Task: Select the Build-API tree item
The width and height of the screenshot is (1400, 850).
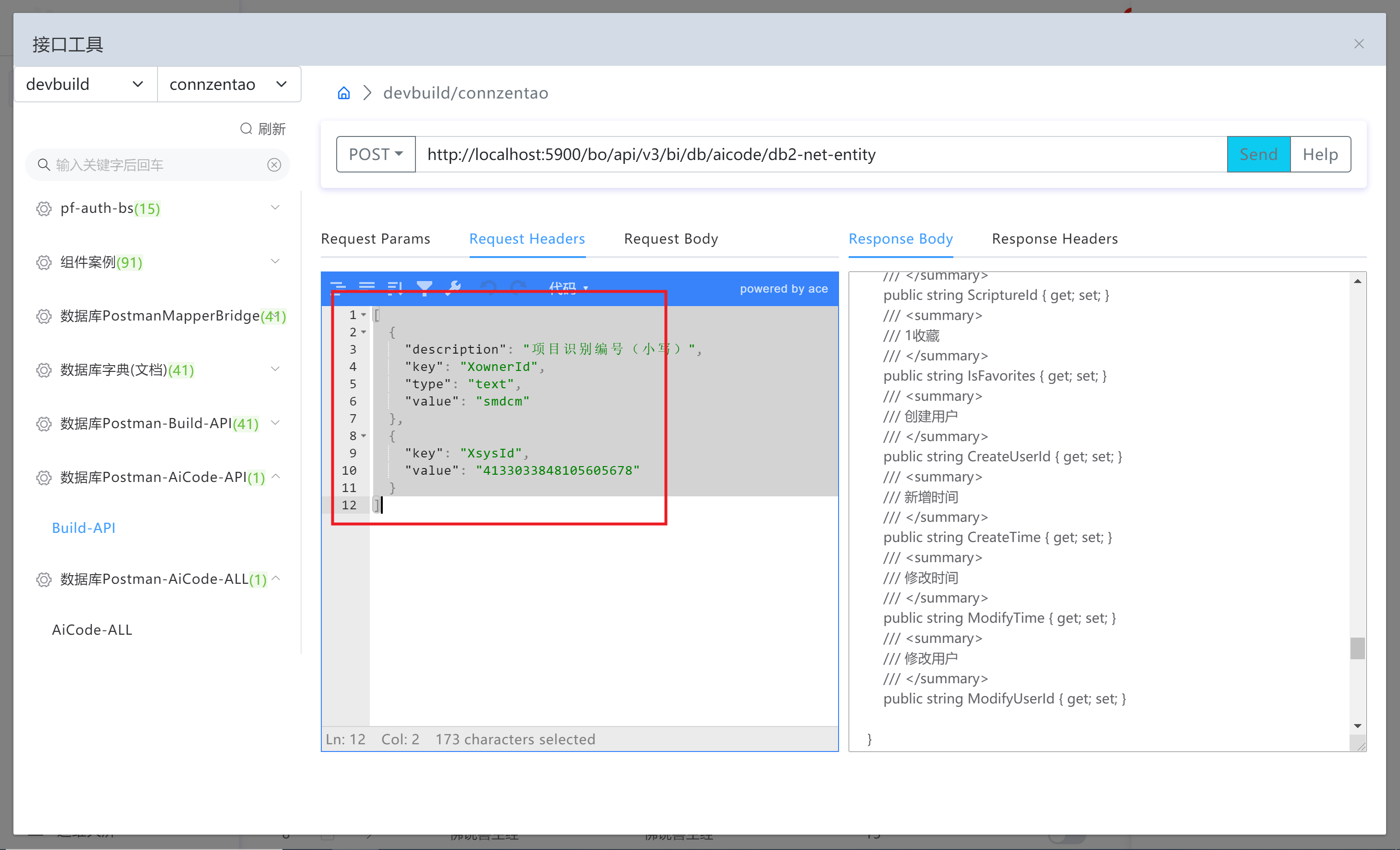Action: tap(84, 528)
